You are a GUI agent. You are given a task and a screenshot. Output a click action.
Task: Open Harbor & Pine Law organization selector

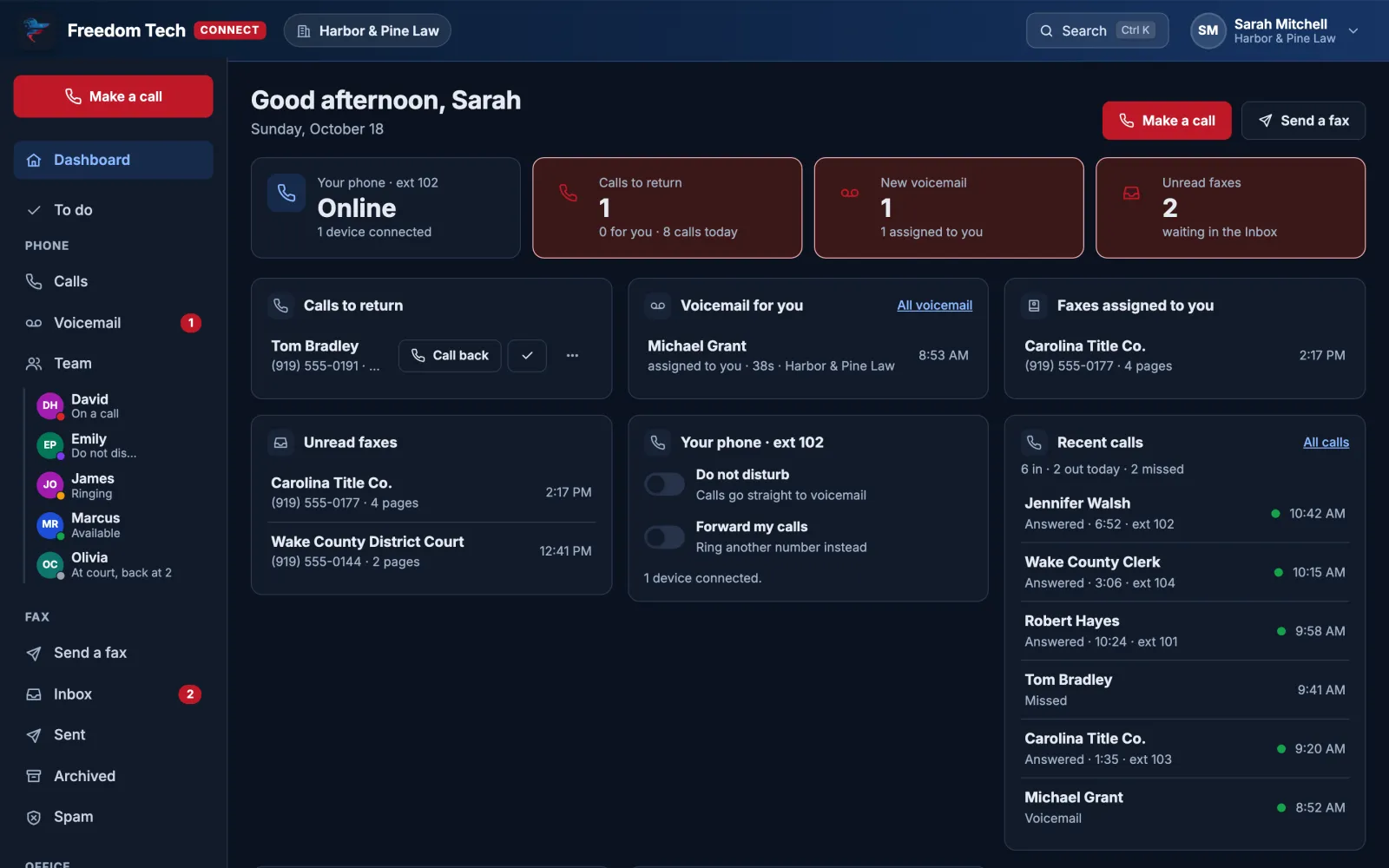[x=367, y=30]
